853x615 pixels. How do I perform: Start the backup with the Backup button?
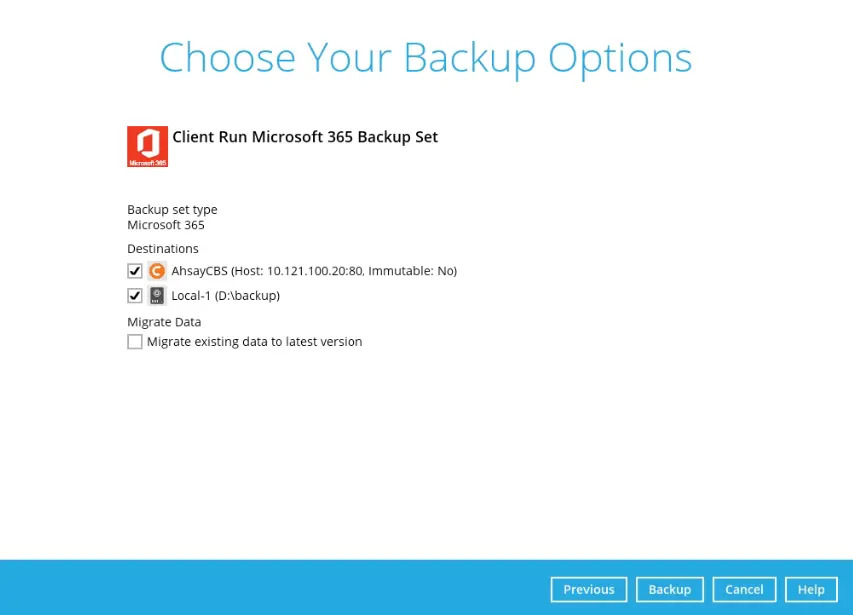pos(669,589)
